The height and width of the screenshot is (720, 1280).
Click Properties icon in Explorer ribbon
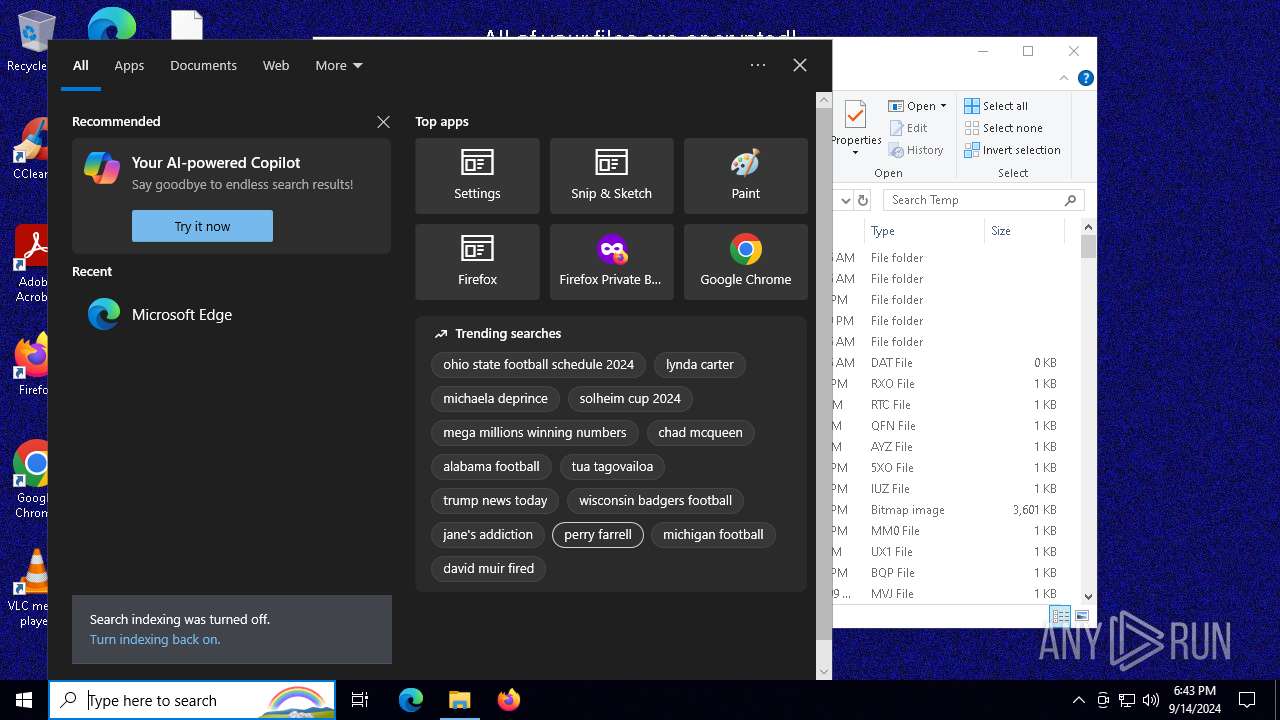[855, 115]
